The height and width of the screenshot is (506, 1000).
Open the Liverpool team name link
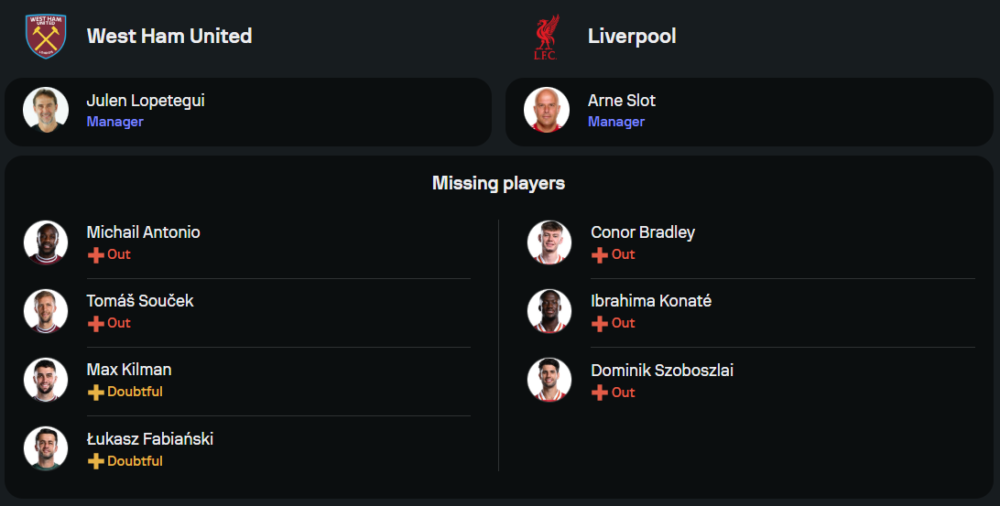coord(632,36)
